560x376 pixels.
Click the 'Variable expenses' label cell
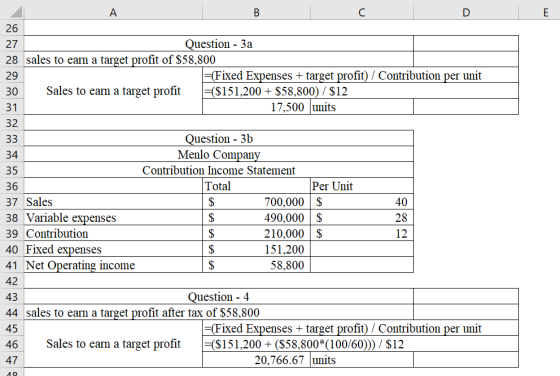tap(113, 218)
